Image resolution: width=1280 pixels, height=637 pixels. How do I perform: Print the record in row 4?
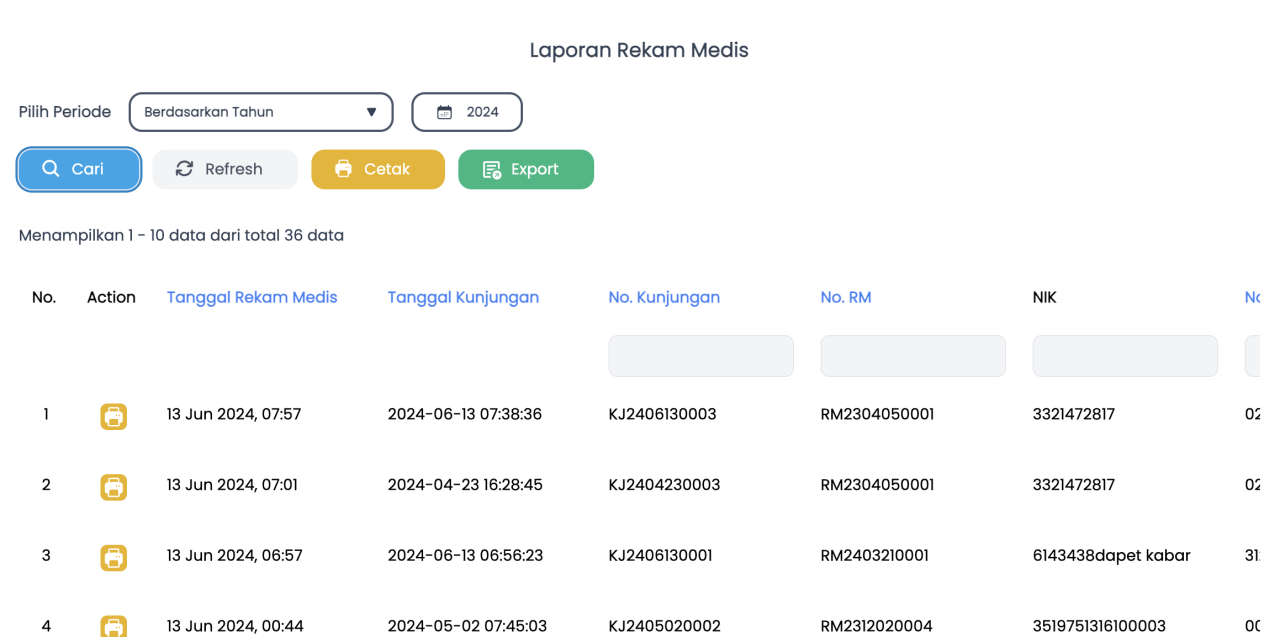[114, 627]
